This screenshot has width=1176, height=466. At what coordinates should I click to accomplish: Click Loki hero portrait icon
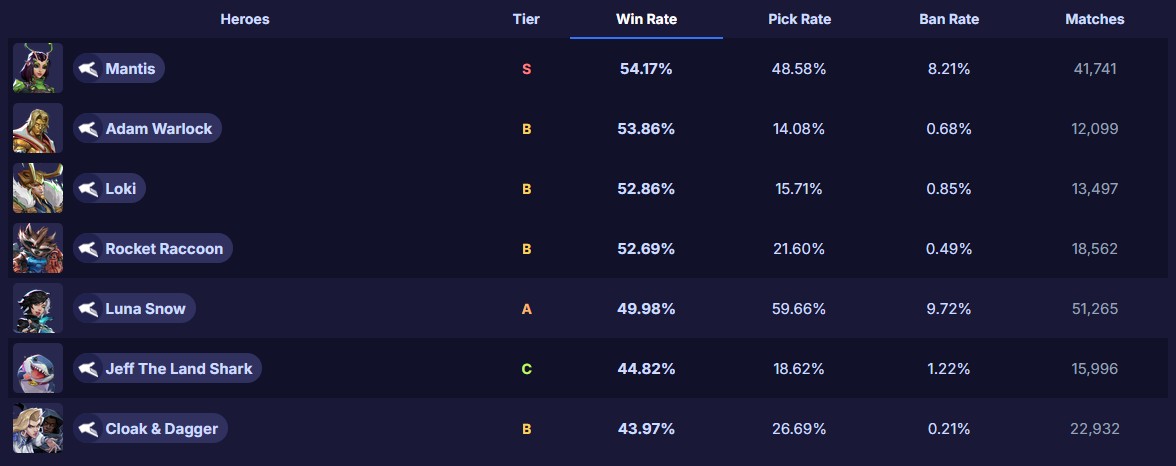tap(38, 189)
